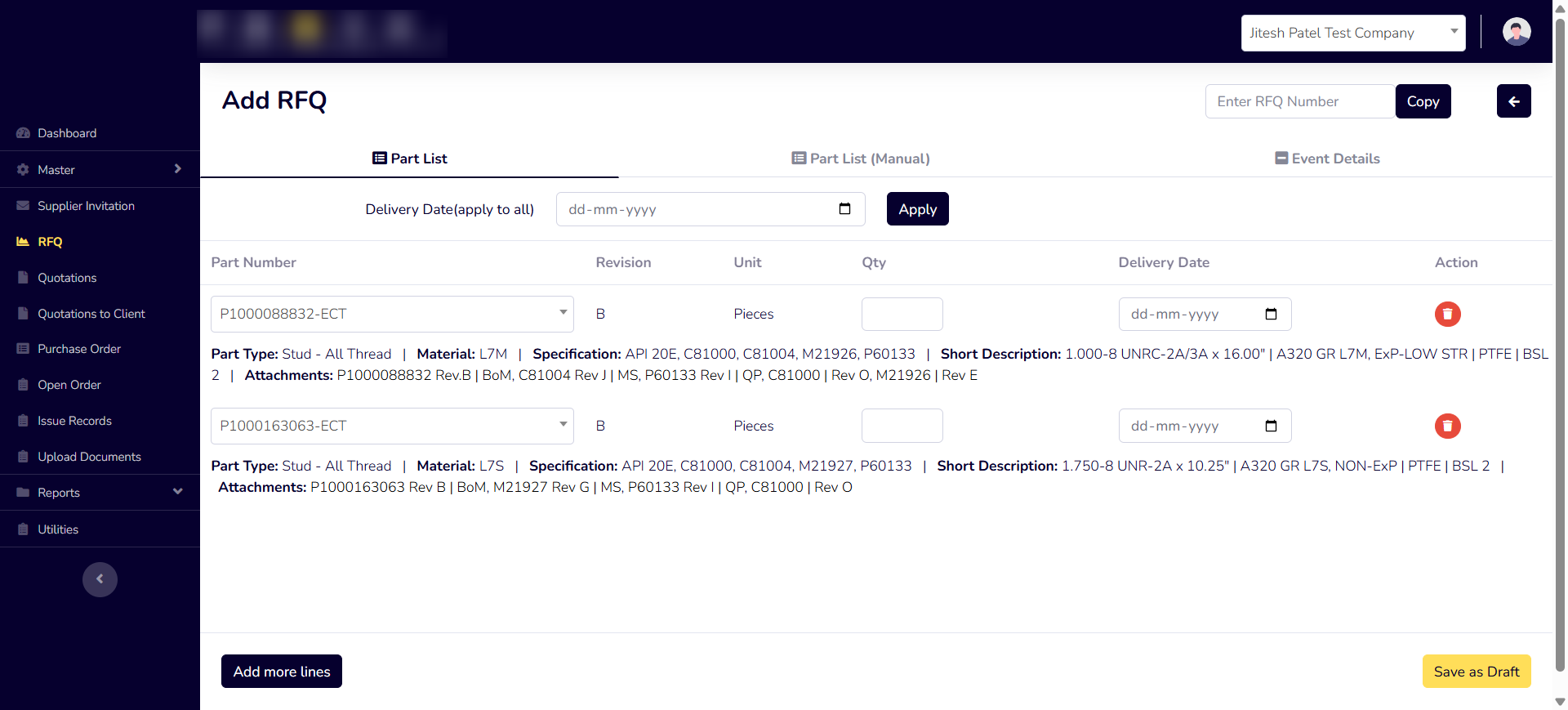This screenshot has height=710, width=1568.
Task: Click the user profile avatar icon
Action: (x=1517, y=32)
